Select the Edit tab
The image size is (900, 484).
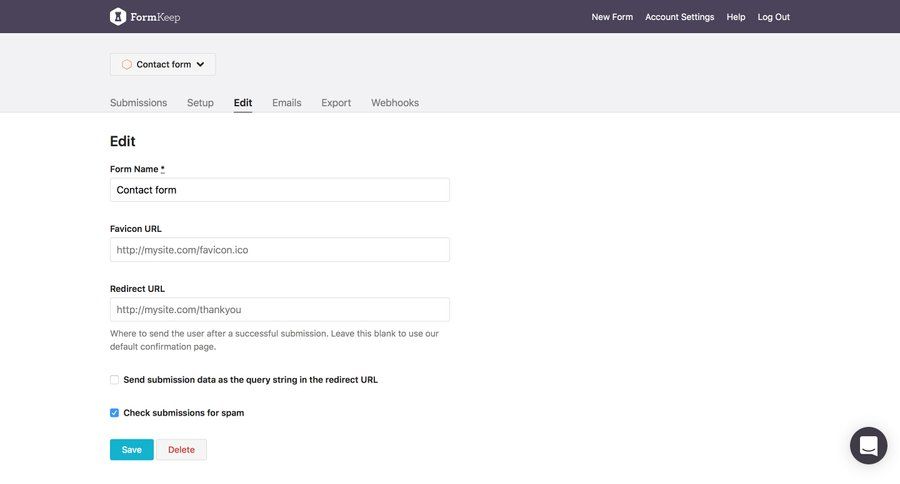coord(243,103)
